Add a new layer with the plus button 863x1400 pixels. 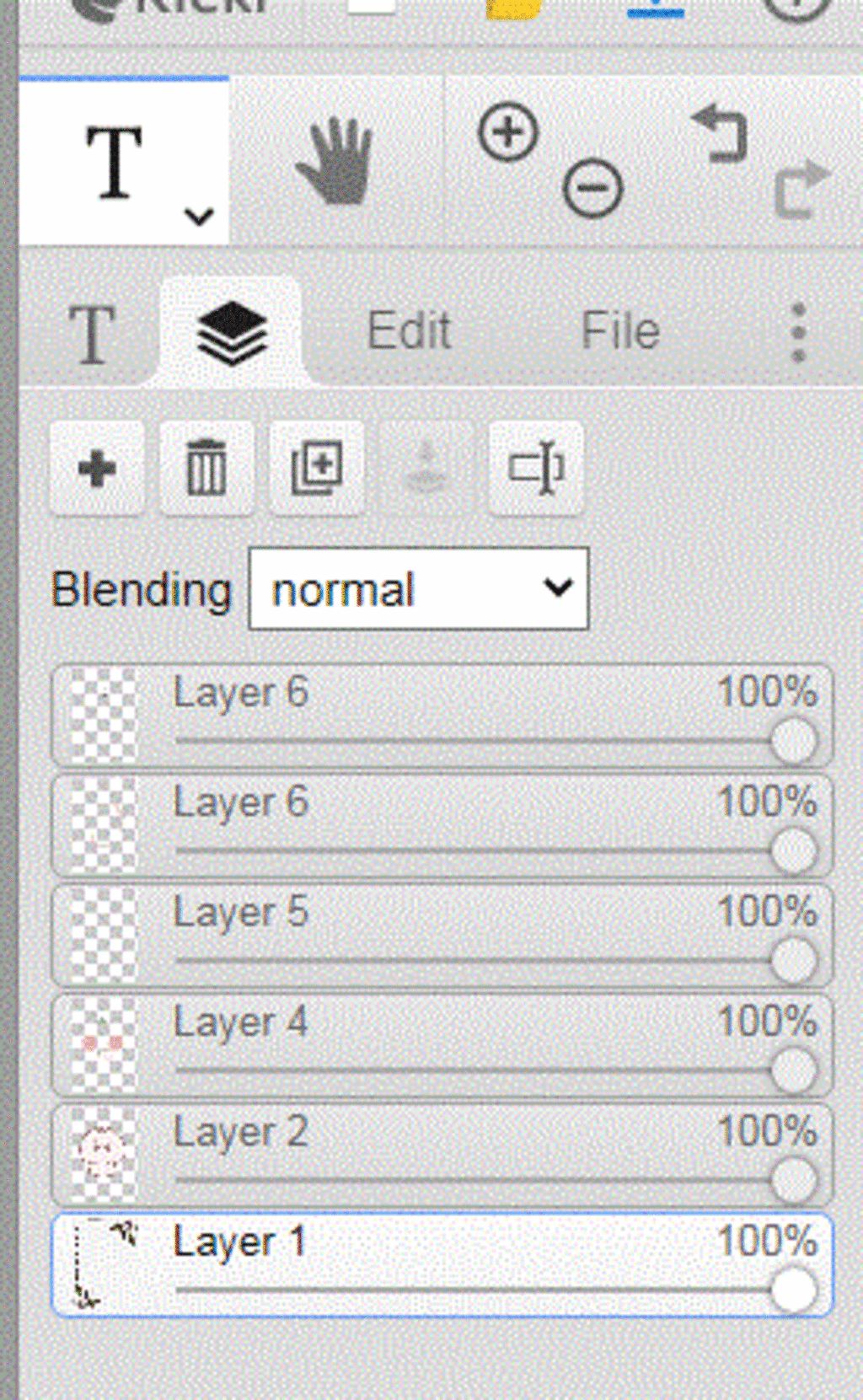pyautogui.click(x=97, y=468)
